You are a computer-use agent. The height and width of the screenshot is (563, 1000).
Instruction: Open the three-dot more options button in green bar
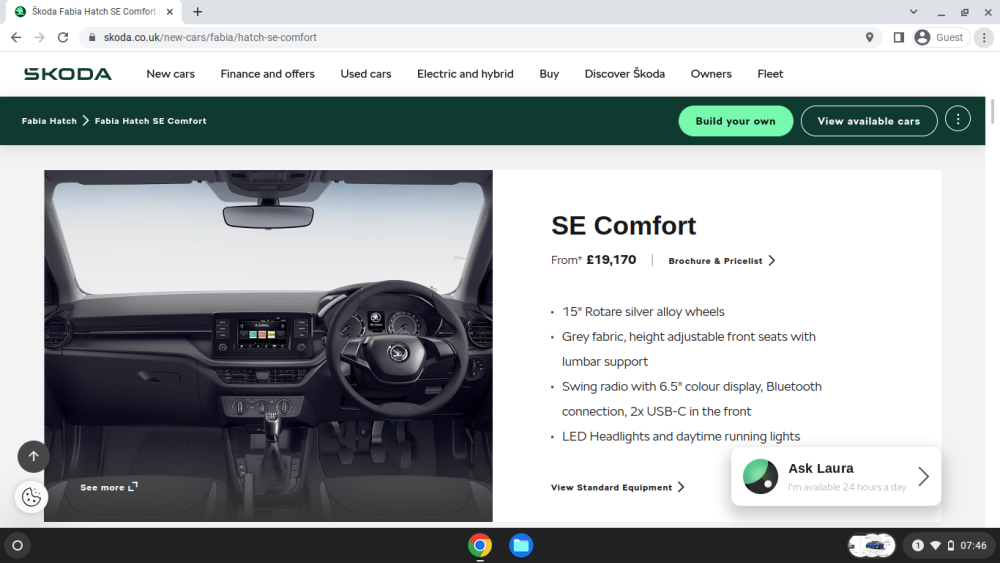957,119
